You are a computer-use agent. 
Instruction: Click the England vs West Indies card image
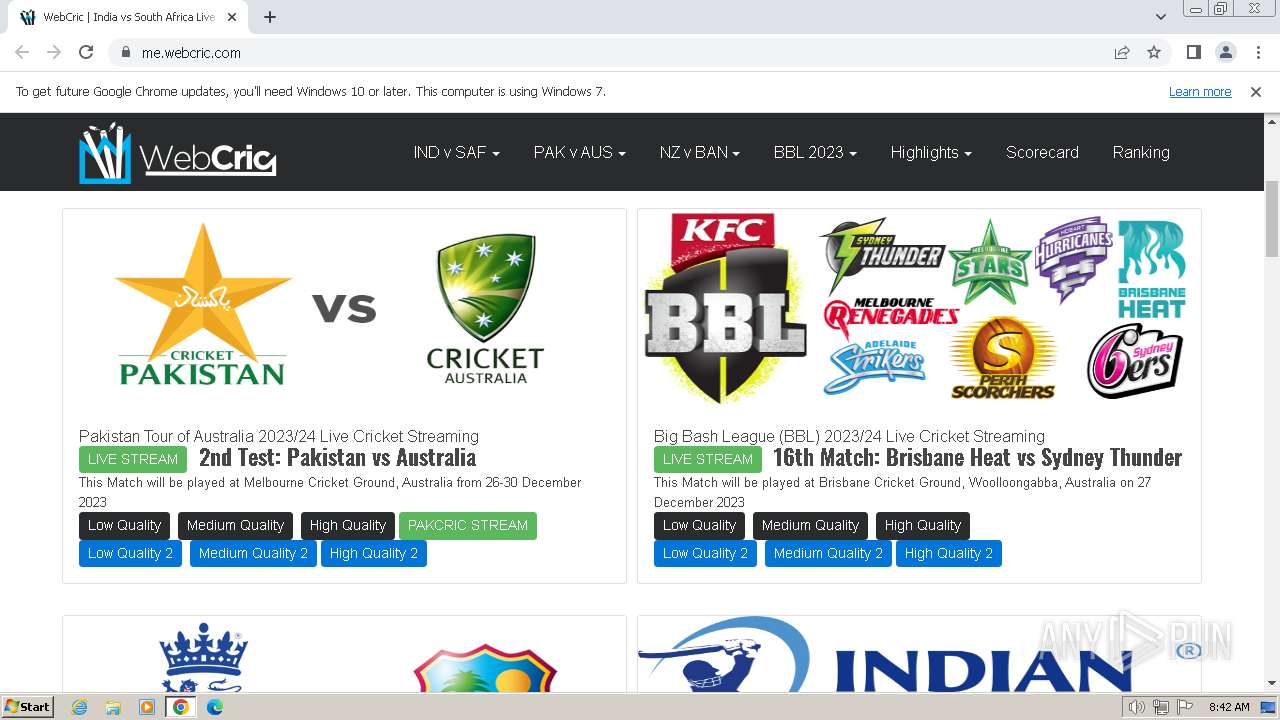(344, 656)
